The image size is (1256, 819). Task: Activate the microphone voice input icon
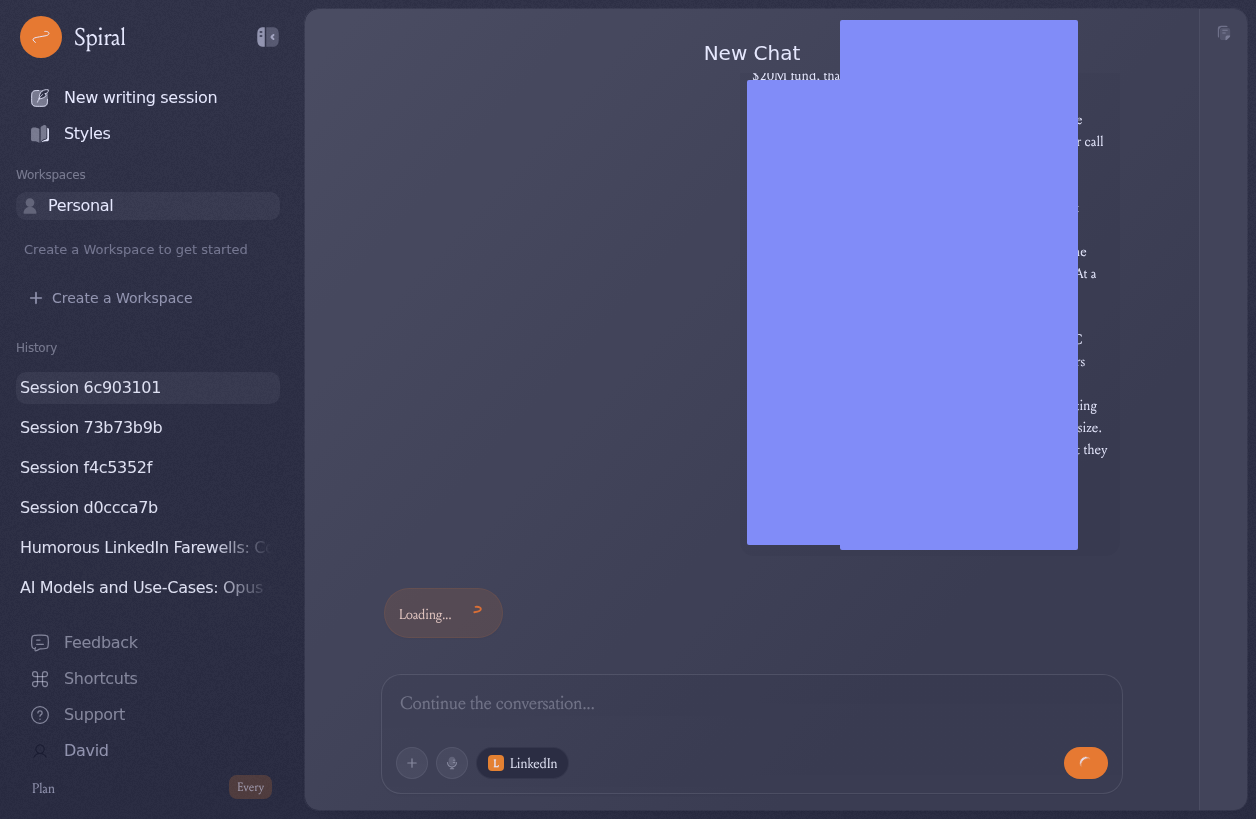pos(452,763)
